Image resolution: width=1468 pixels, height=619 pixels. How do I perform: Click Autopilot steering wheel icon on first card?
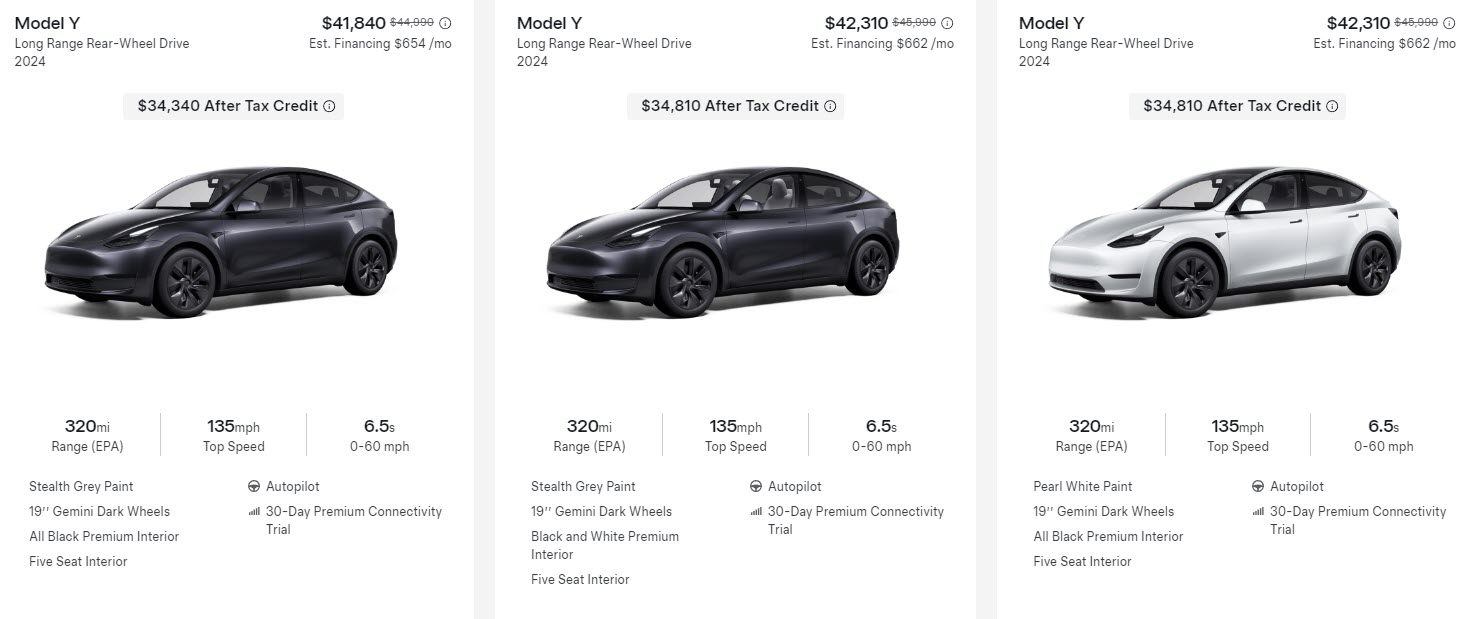coord(254,487)
